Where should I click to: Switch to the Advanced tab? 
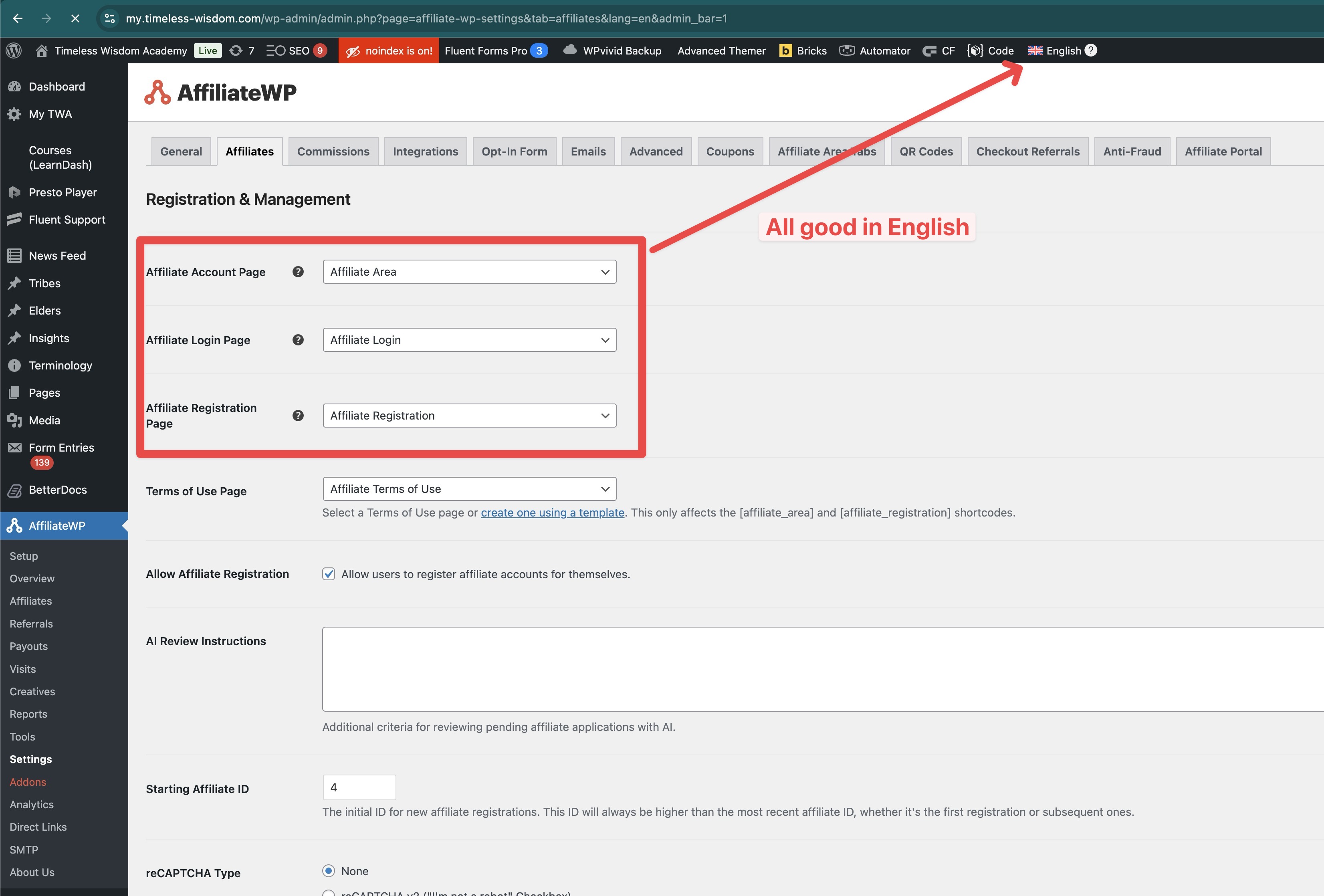(656, 151)
